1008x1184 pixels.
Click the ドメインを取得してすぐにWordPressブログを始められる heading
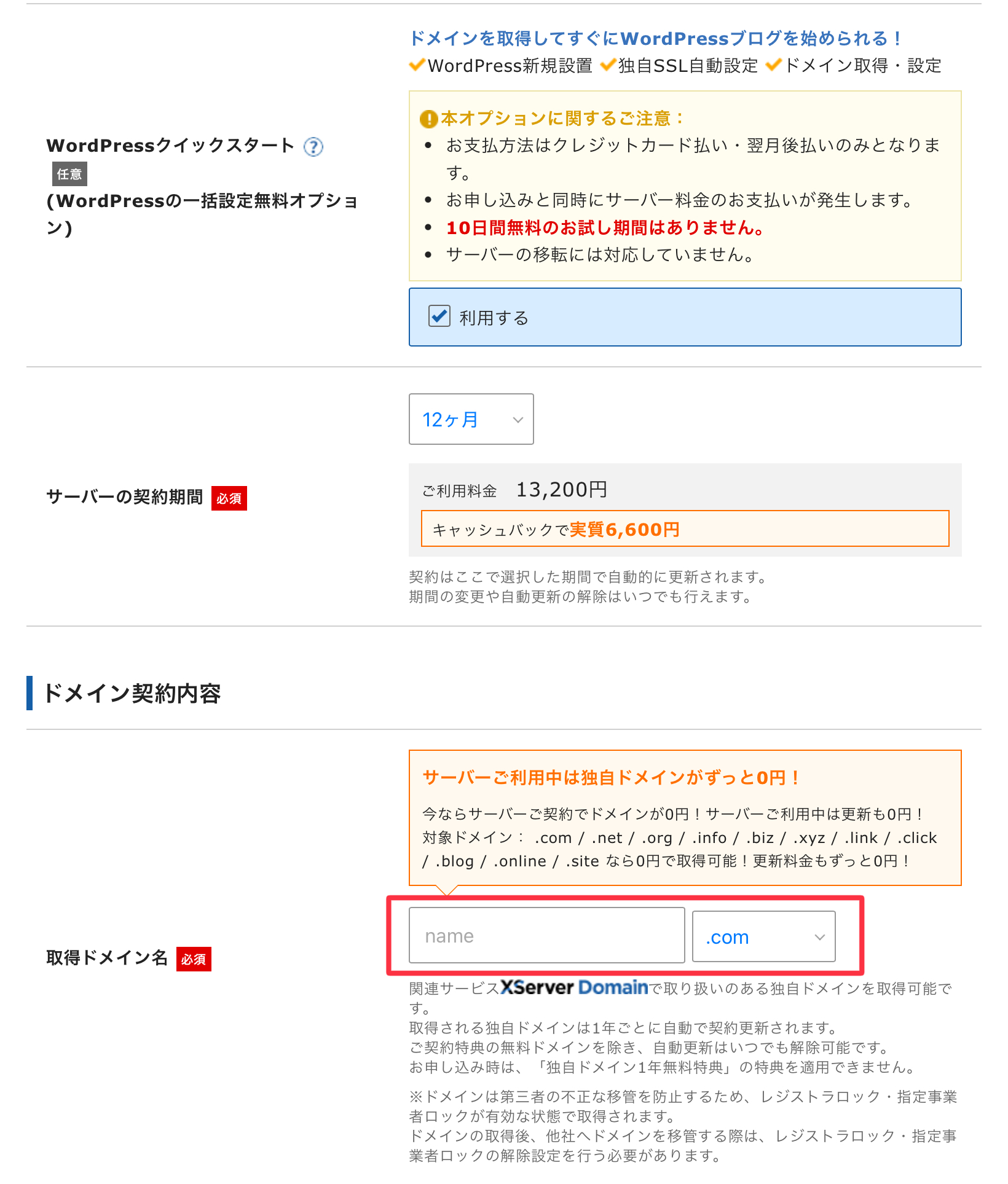655,39
